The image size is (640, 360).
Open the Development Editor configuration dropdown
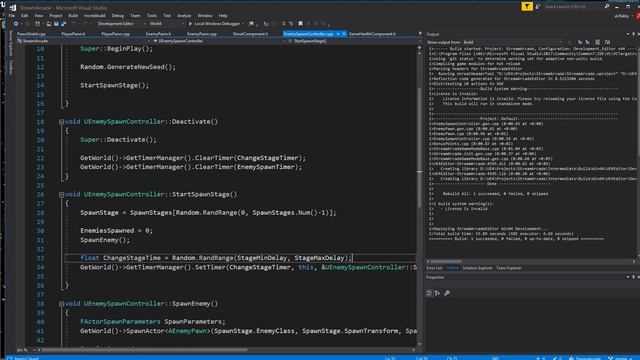[121, 24]
